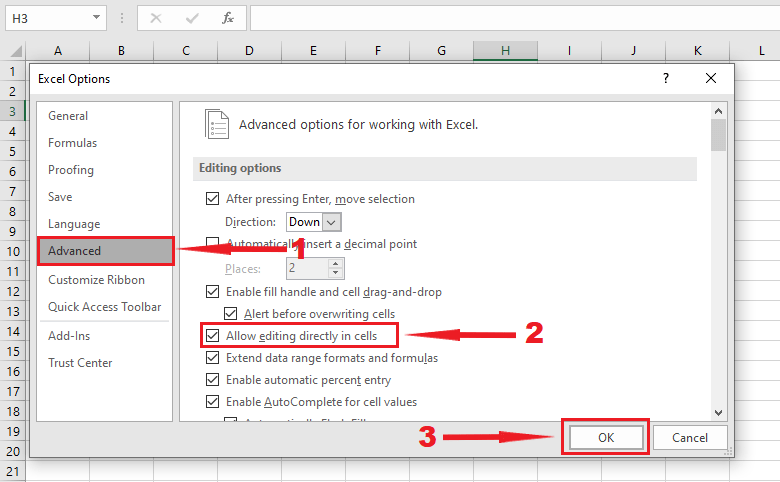
Task: Click the options pane scrollbar thumb
Action: [718, 135]
